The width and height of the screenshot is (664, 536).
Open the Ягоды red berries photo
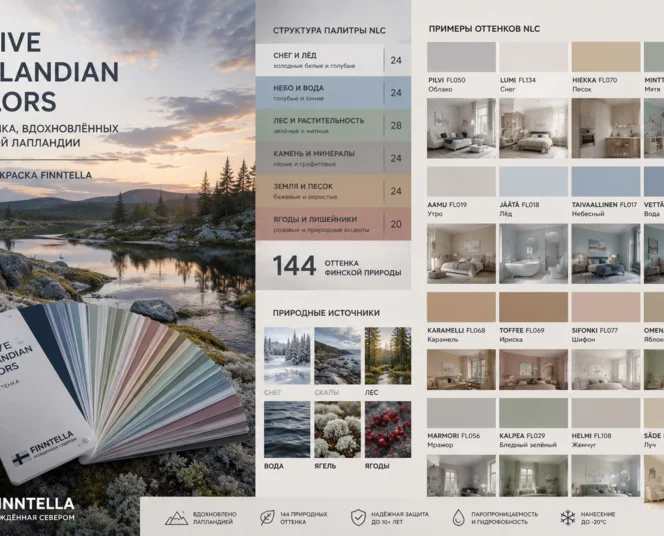tap(388, 429)
